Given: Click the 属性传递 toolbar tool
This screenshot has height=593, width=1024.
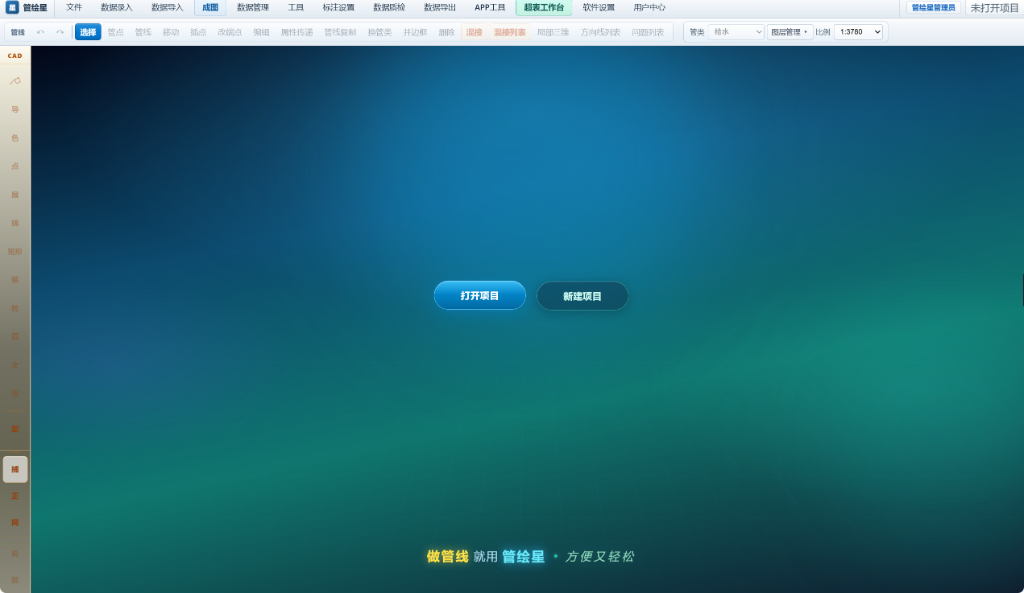Looking at the screenshot, I should click(x=297, y=32).
